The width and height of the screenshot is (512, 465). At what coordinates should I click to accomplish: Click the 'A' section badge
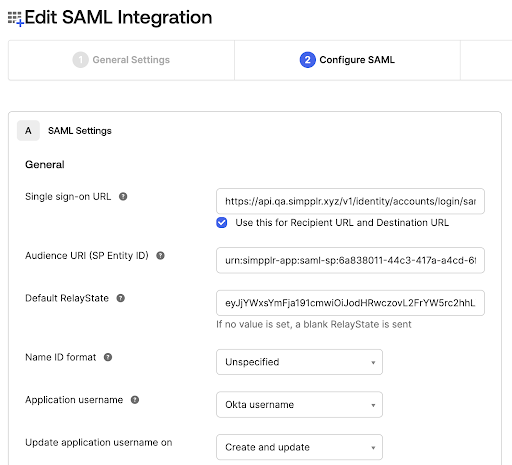point(28,131)
